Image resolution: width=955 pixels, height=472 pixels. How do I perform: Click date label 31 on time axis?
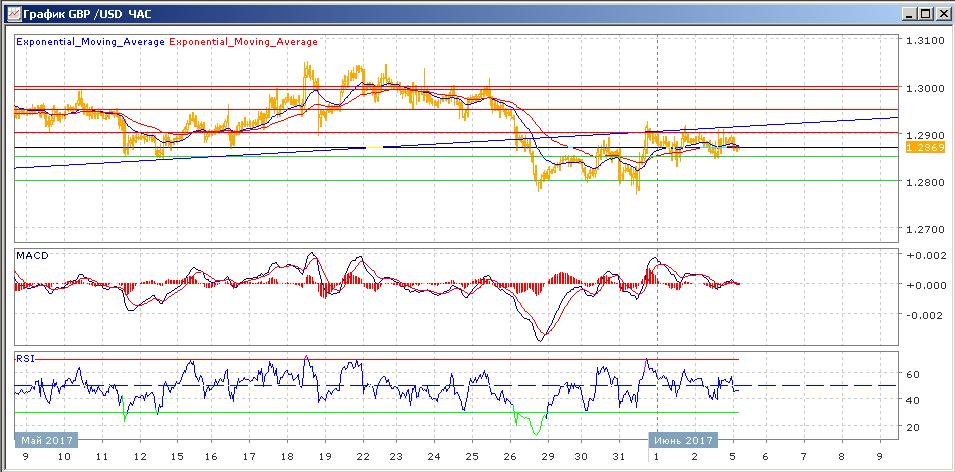tap(619, 456)
